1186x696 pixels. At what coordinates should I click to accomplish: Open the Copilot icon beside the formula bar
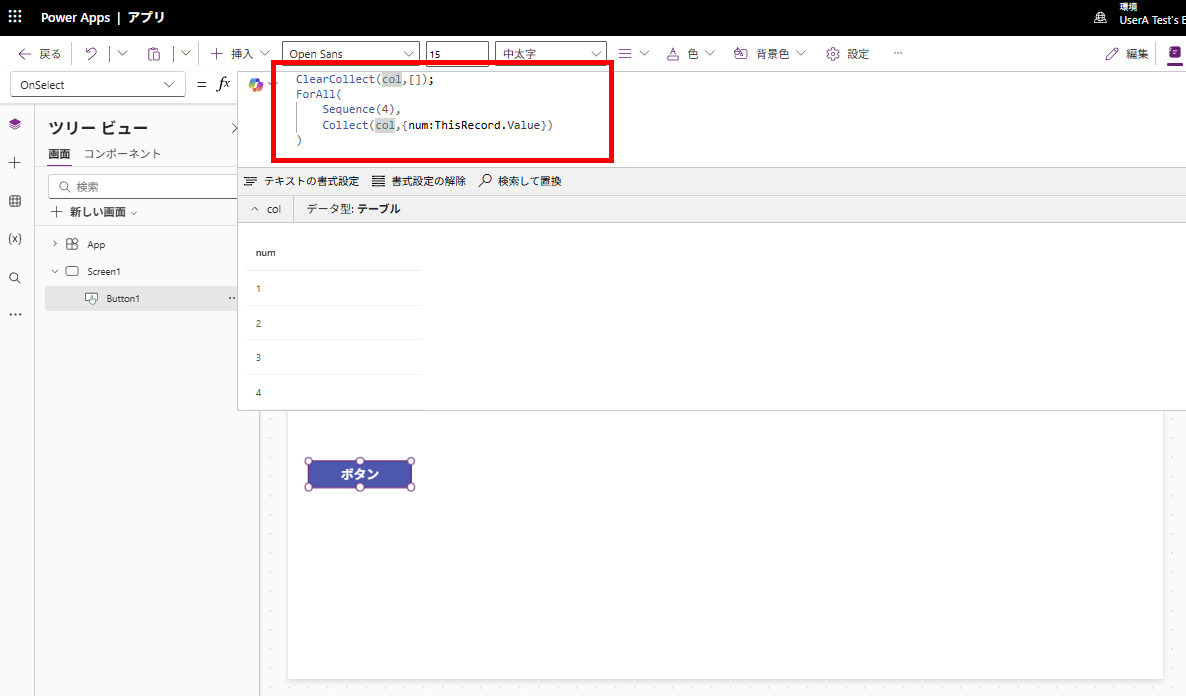point(257,84)
